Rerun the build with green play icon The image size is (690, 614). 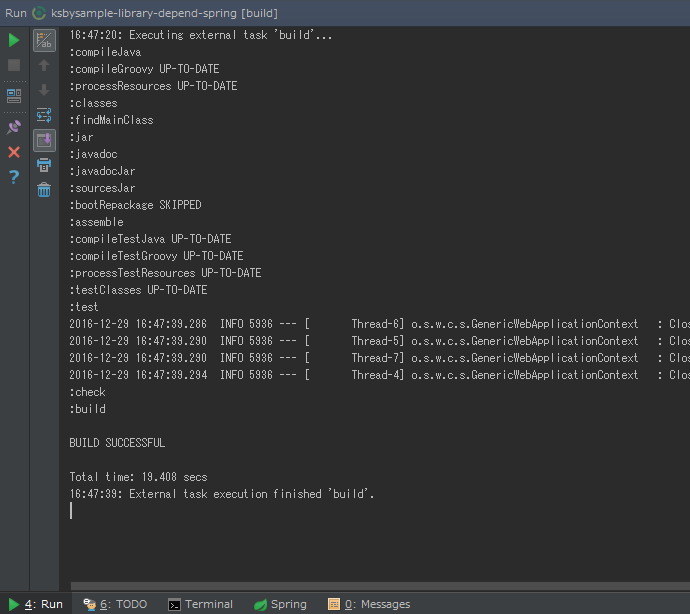click(14, 40)
